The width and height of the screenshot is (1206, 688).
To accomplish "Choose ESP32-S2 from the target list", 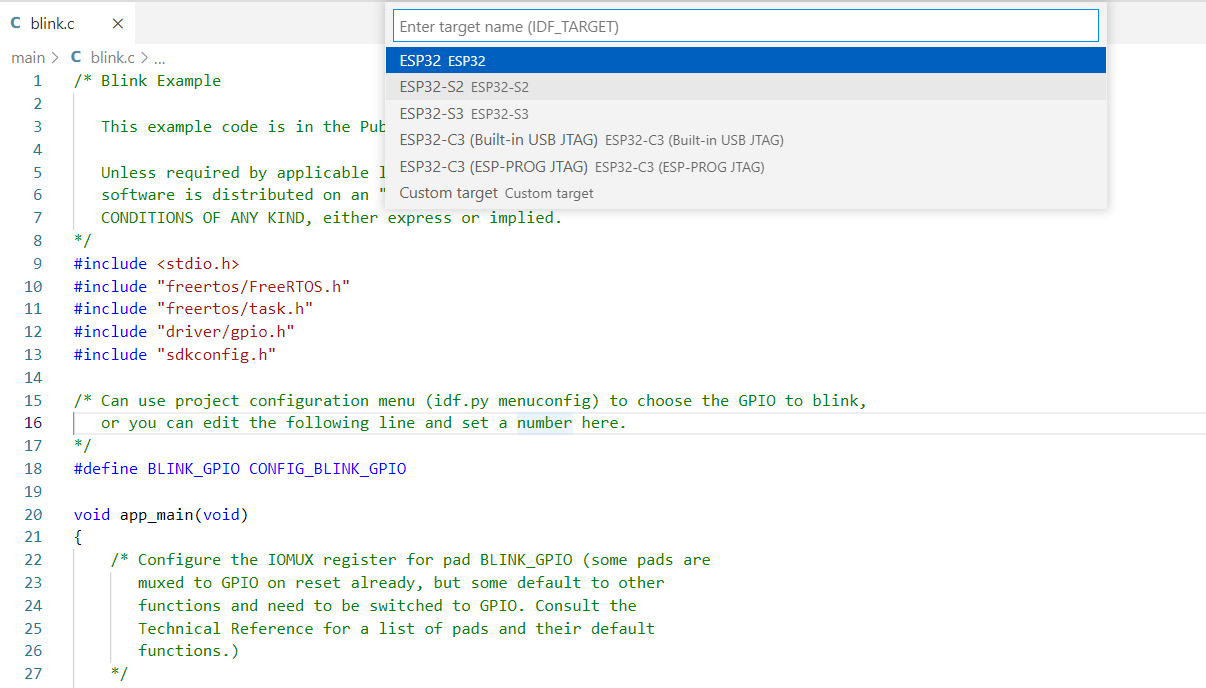I will coord(745,87).
